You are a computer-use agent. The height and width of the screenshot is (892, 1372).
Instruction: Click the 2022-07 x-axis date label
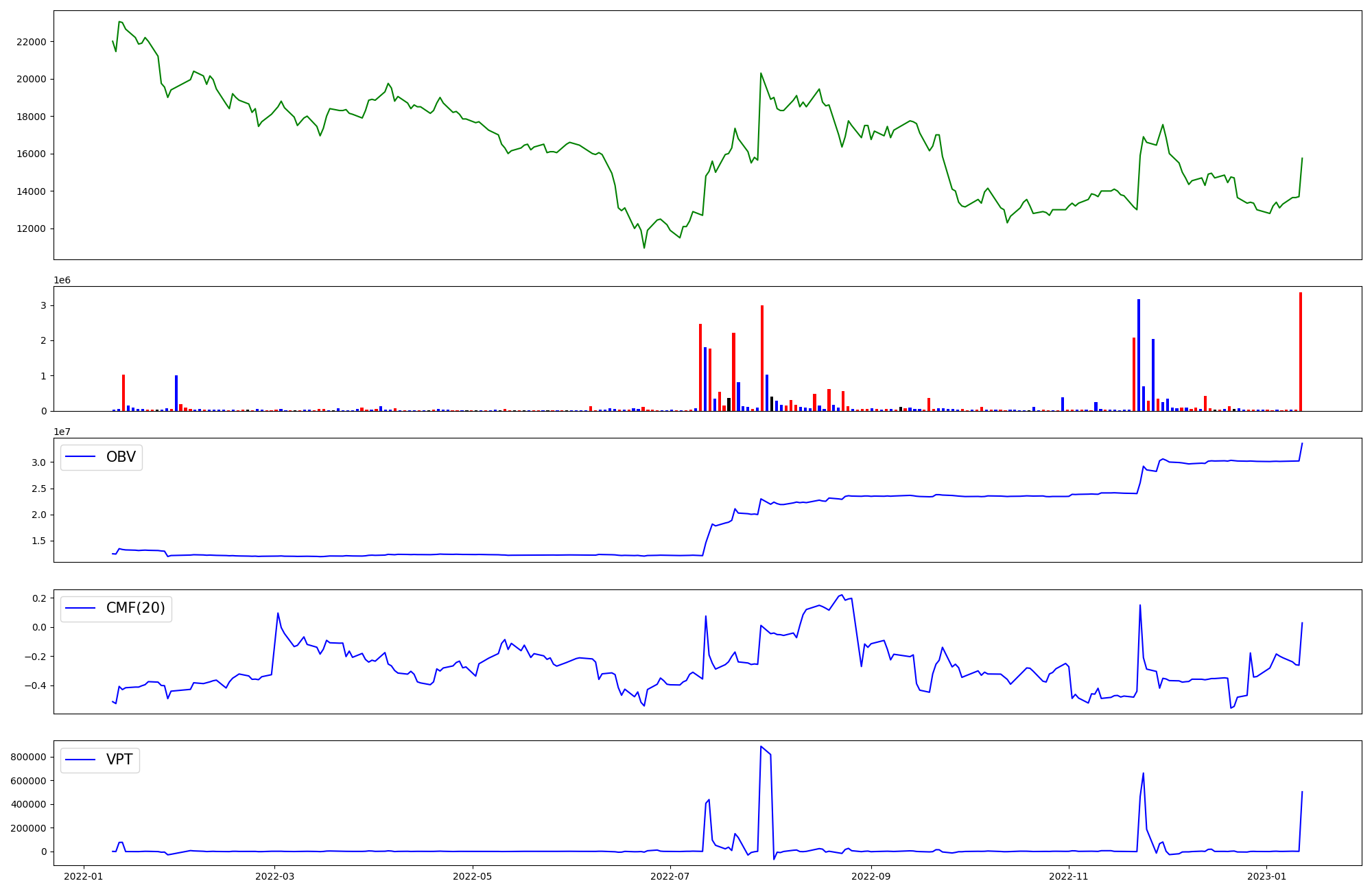670,876
